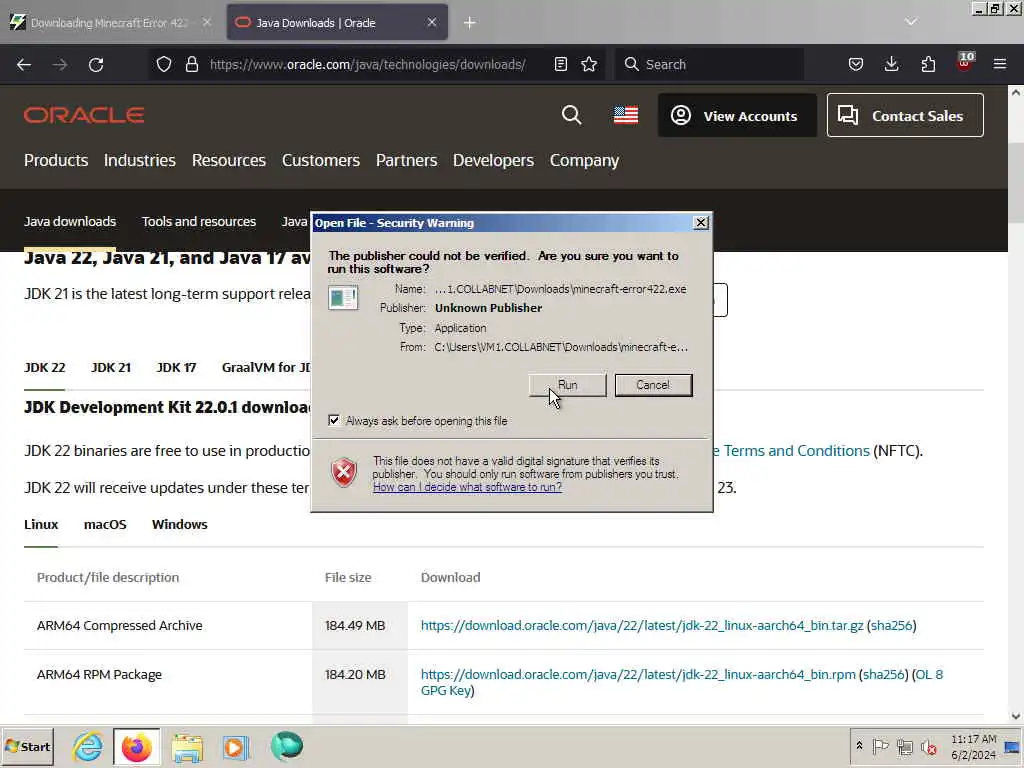Open sha256 link for ARM64 RPM Package
Screen dimensions: 1024x768
pos(884,674)
